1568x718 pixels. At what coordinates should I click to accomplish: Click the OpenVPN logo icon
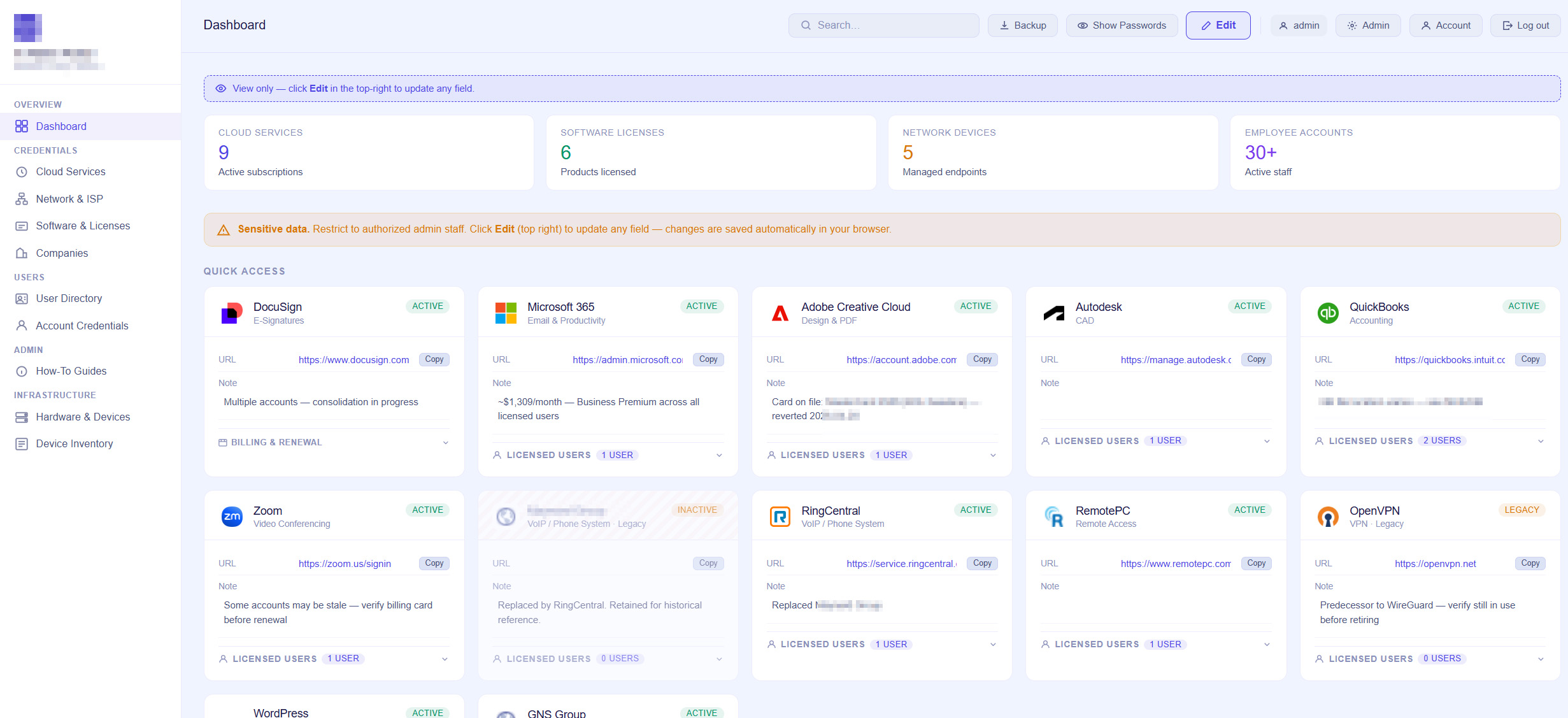coord(1328,517)
